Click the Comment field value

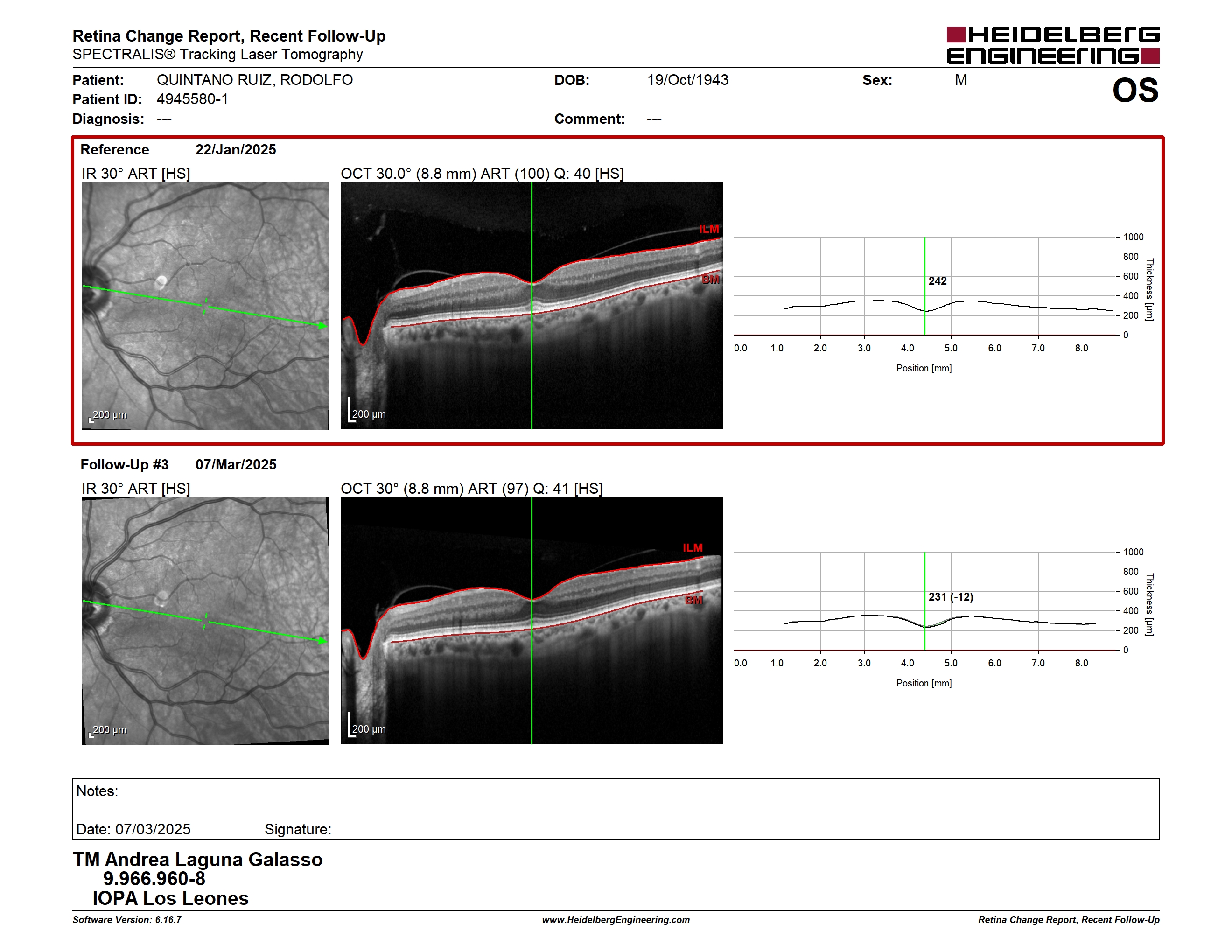click(654, 119)
